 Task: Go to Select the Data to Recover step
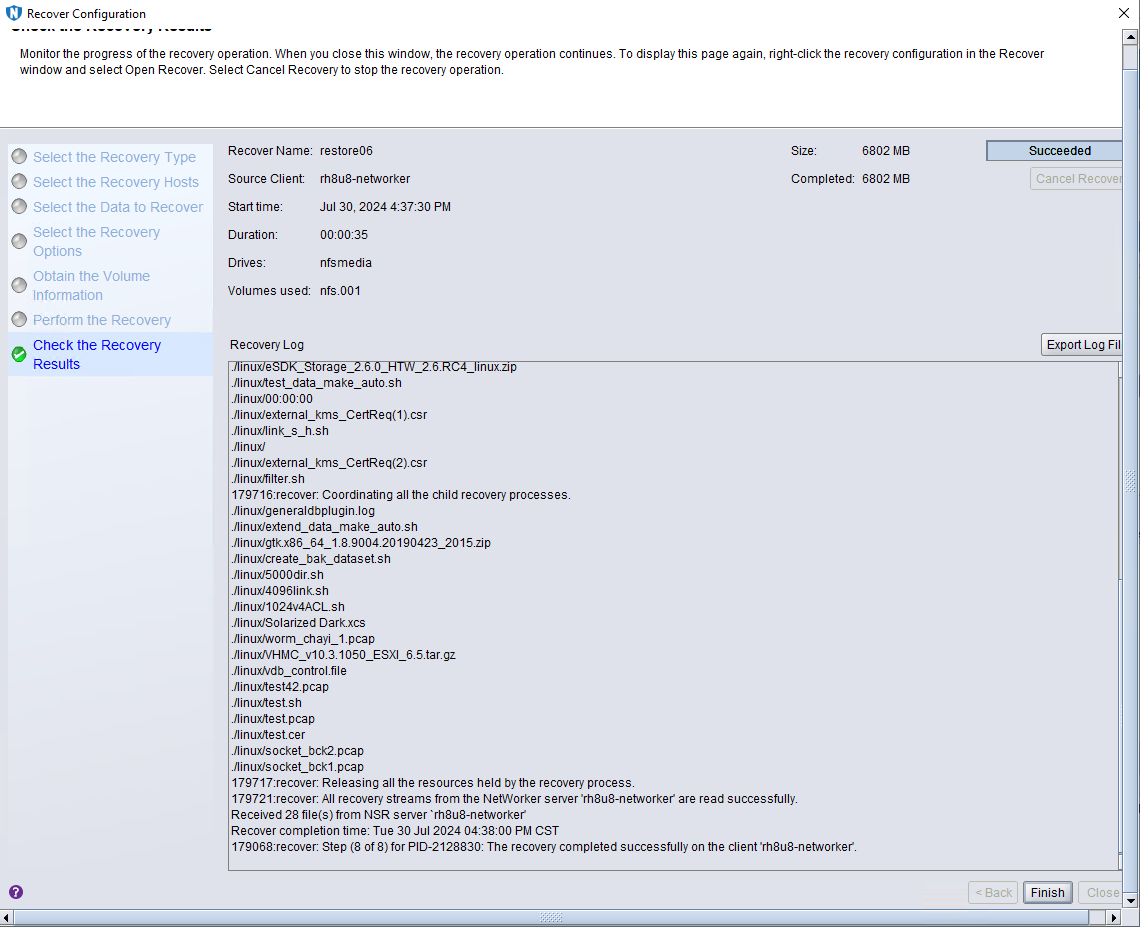tap(118, 207)
